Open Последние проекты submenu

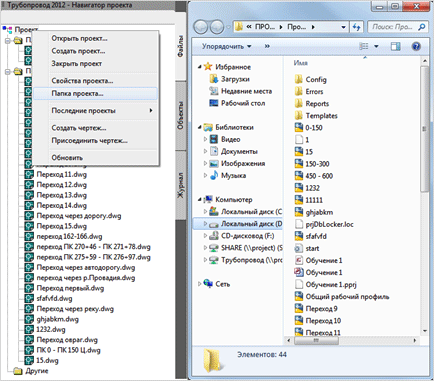tap(95, 111)
